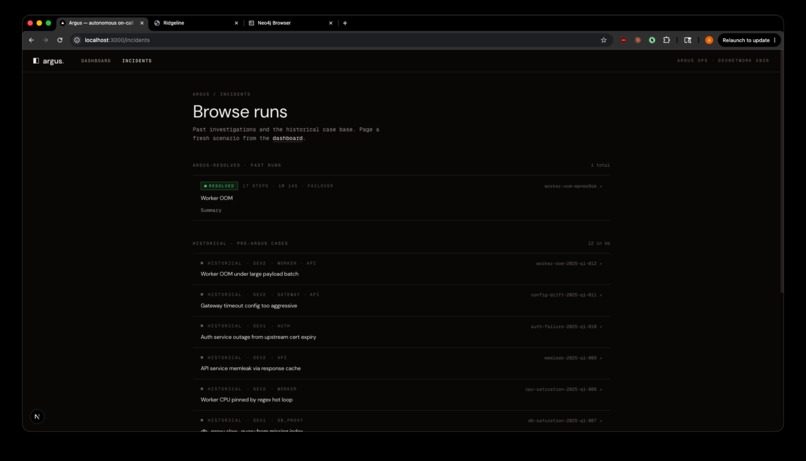Open site information icon beside localhost URL

pyautogui.click(x=77, y=40)
